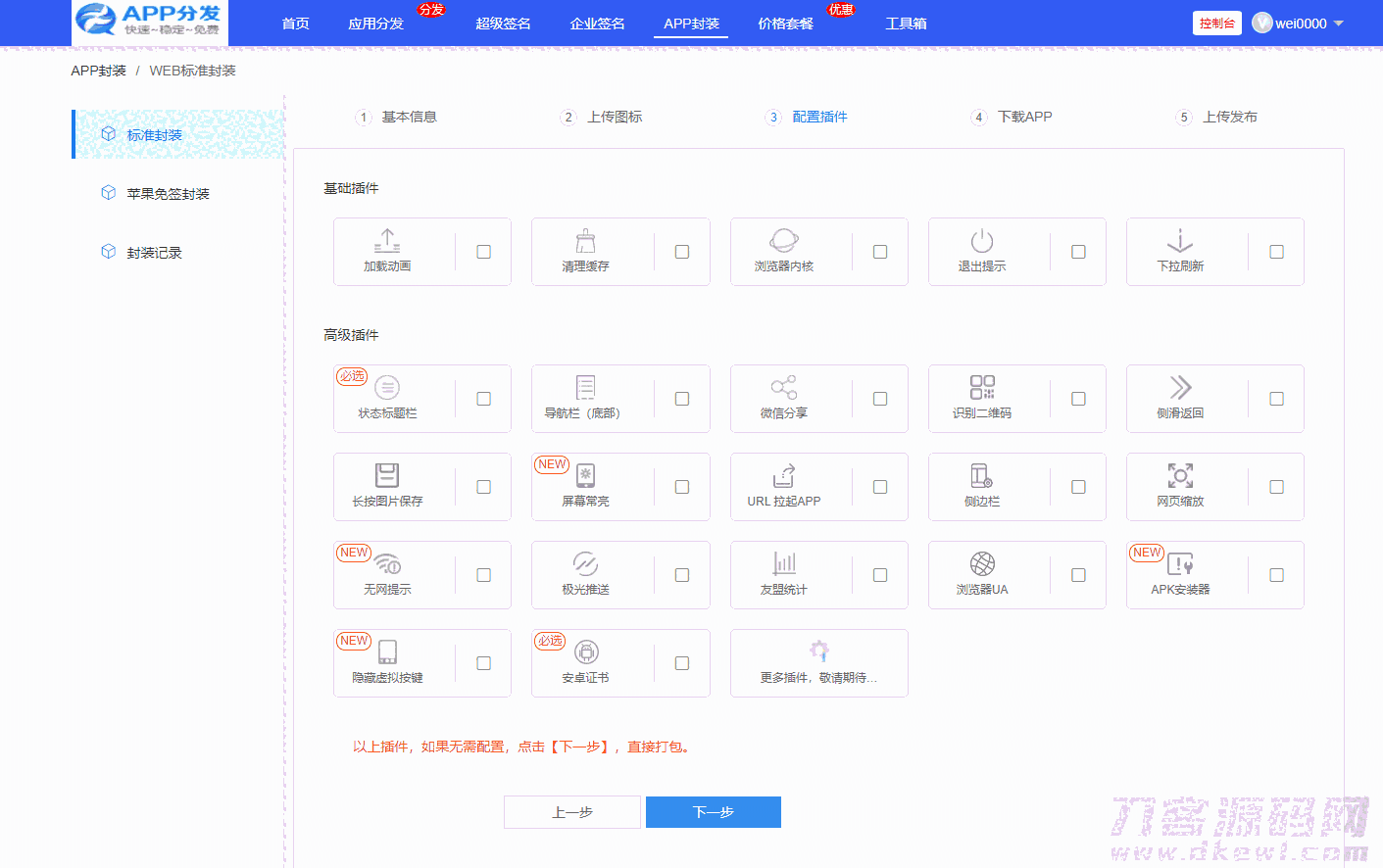Toggle the 退出提示 checkbox

point(1078,252)
